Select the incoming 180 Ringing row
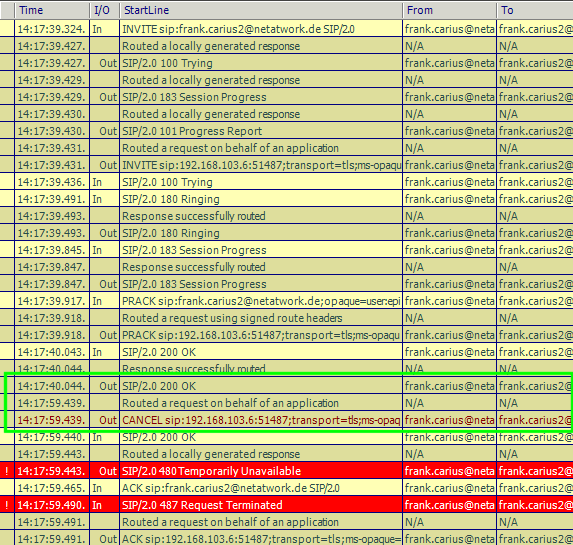Screen dimensions: 573x545 click(286, 199)
